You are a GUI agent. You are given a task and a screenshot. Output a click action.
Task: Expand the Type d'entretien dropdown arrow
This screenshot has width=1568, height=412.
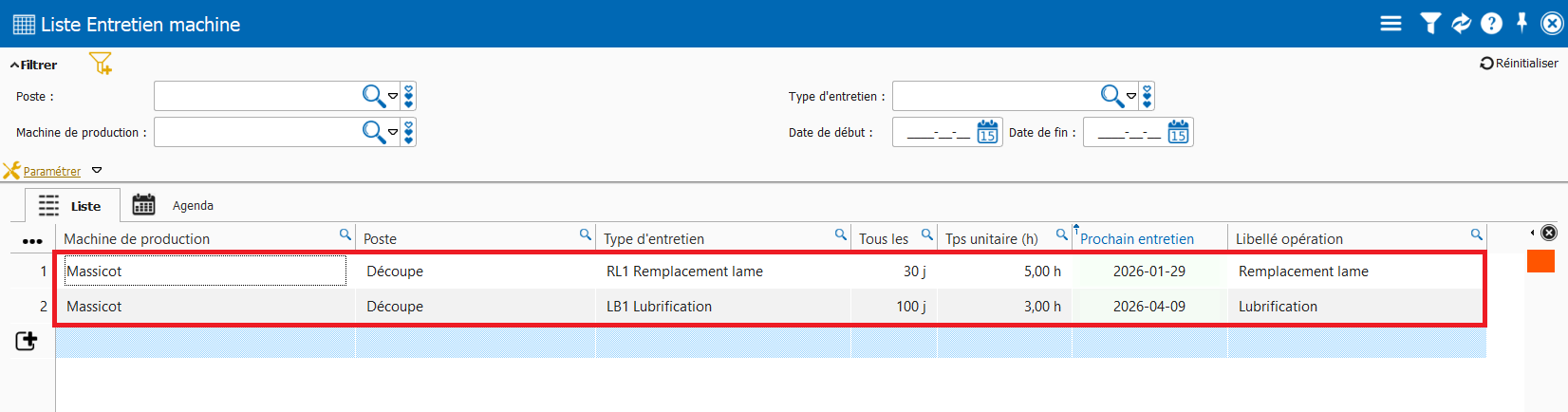point(1131,96)
